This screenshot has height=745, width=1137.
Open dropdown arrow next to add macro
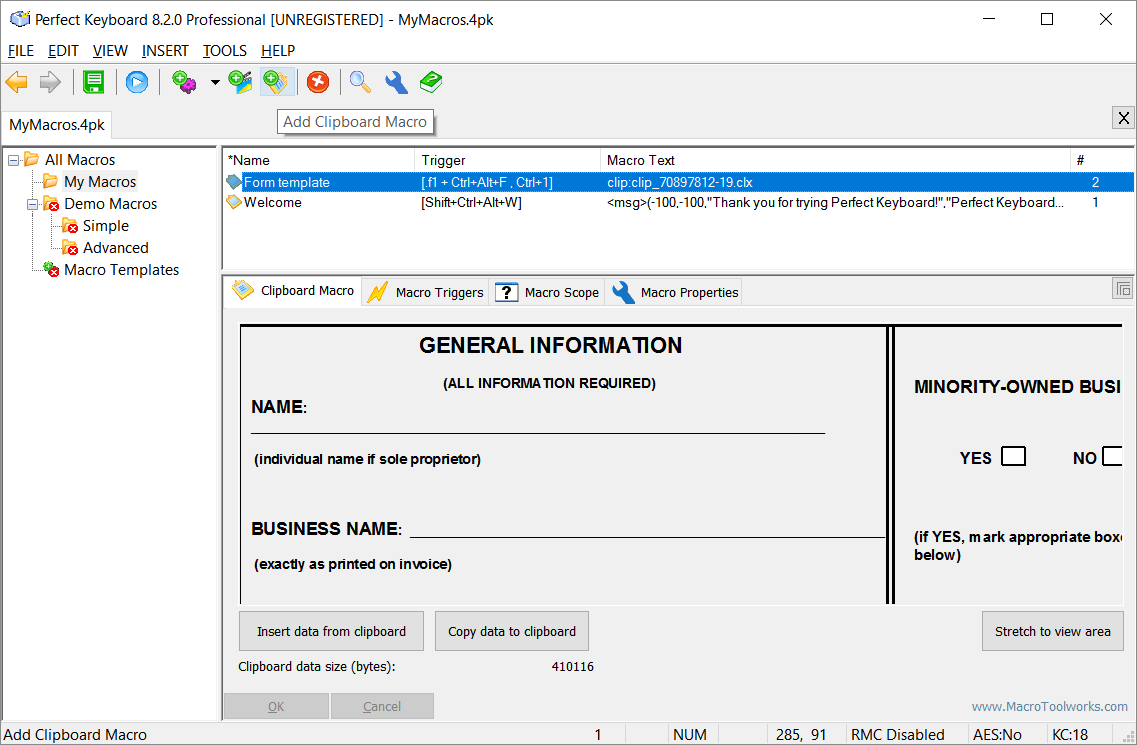[x=214, y=83]
